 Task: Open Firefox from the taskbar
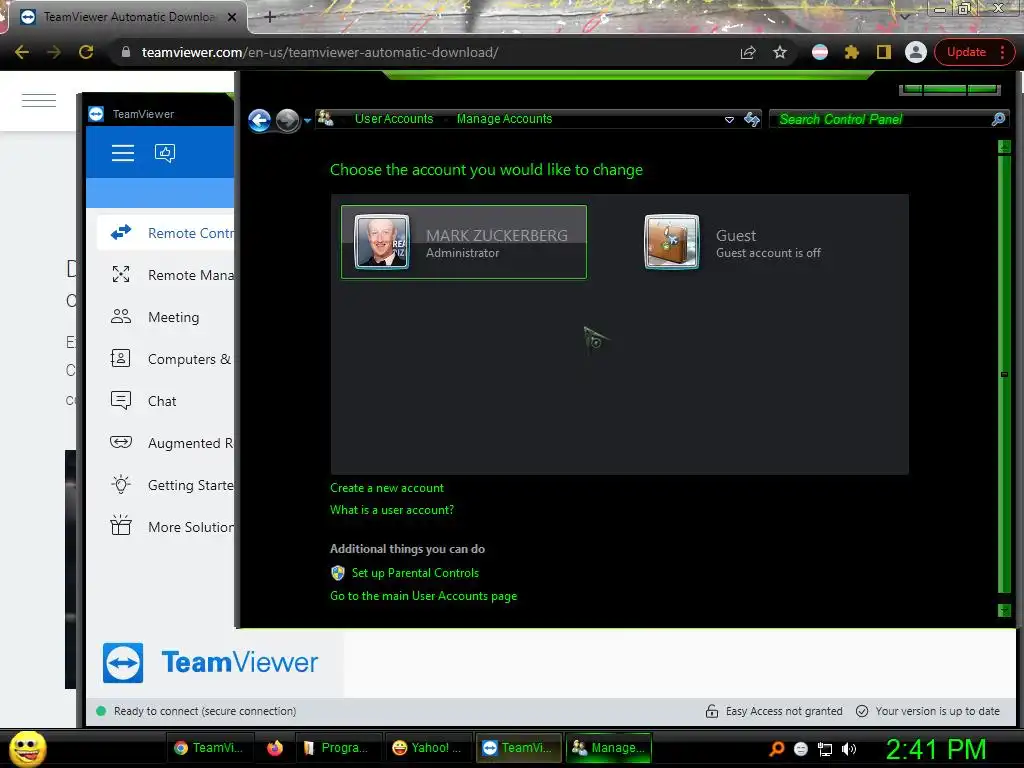tap(275, 748)
